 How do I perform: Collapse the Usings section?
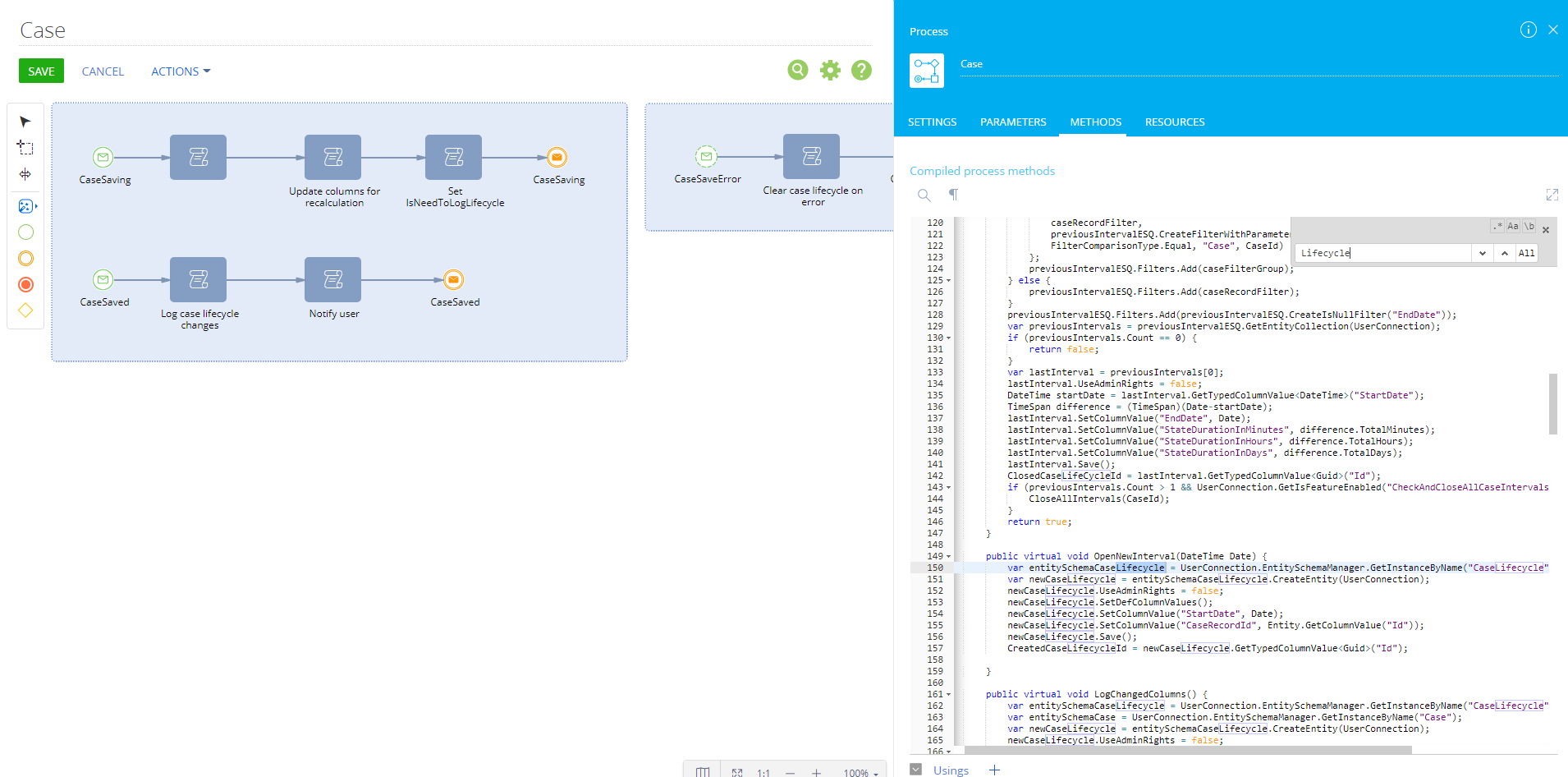click(x=916, y=770)
